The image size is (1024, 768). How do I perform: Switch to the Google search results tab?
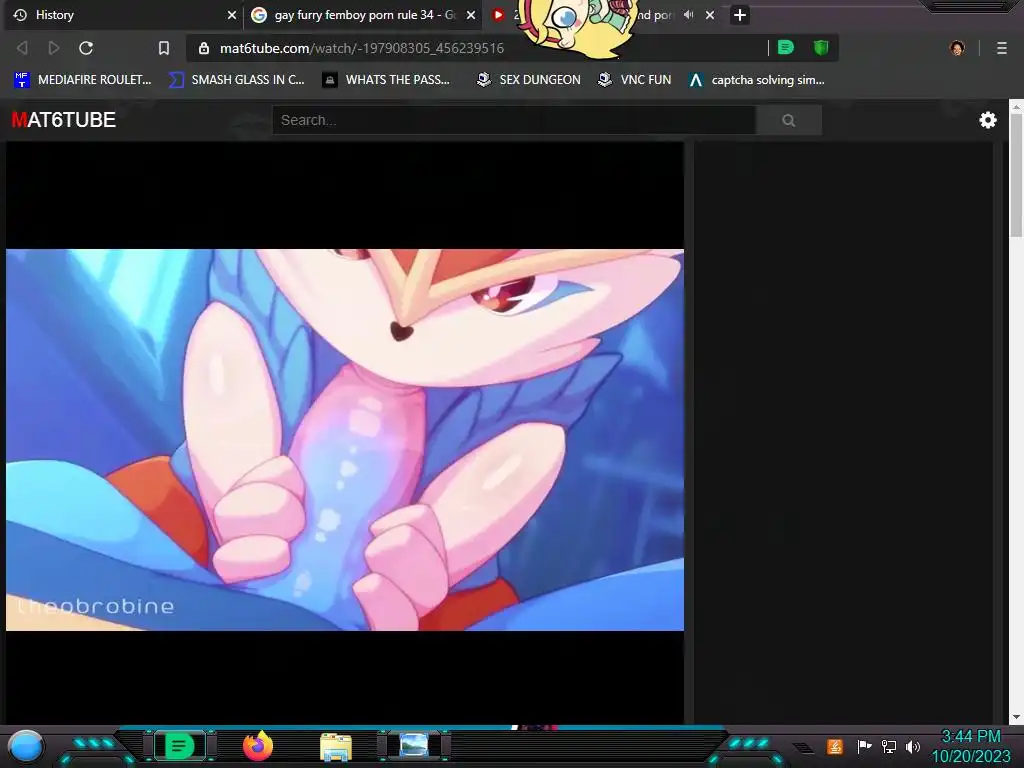coord(363,15)
